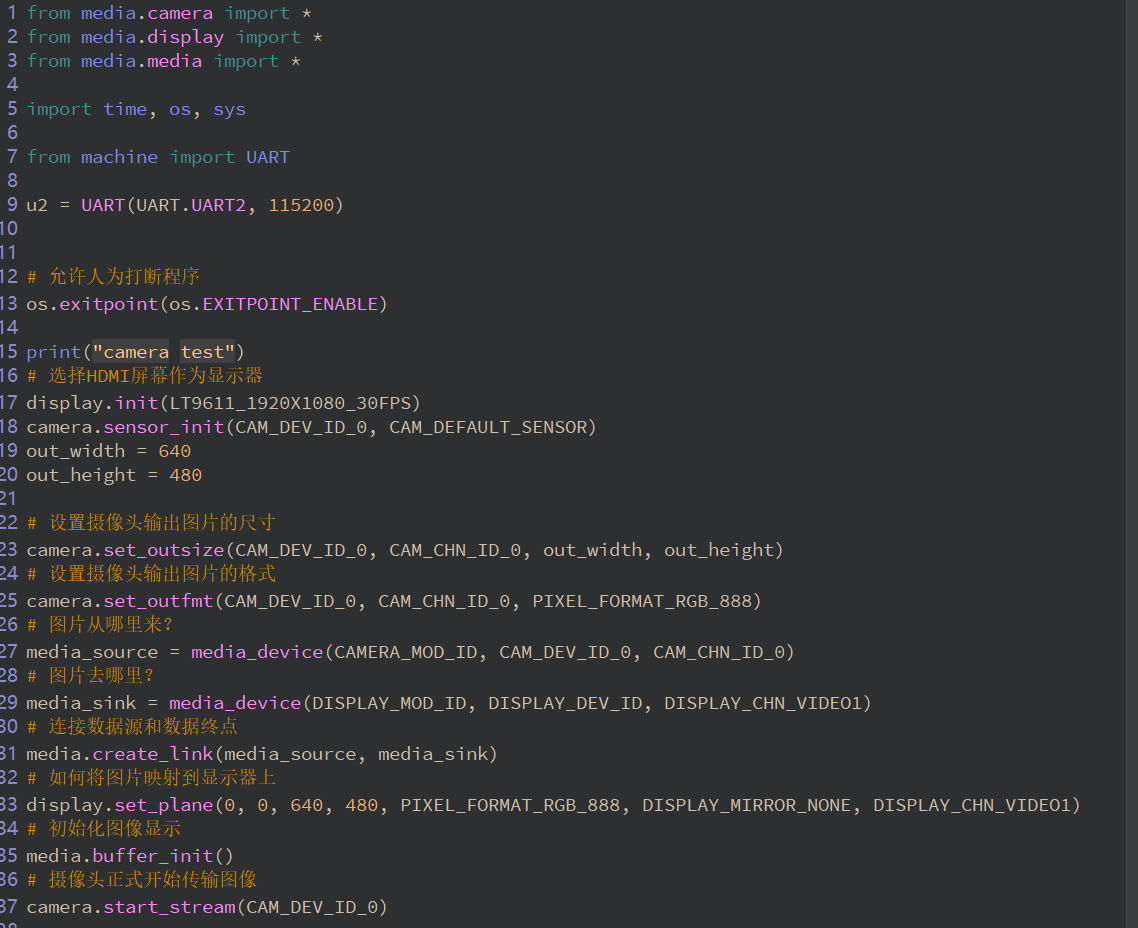Click the comment text mentioning HDMI
The width and height of the screenshot is (1138, 928).
[x=155, y=377]
